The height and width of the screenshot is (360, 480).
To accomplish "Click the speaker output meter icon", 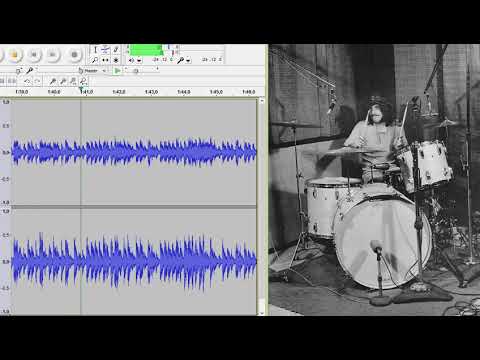I will (131, 60).
